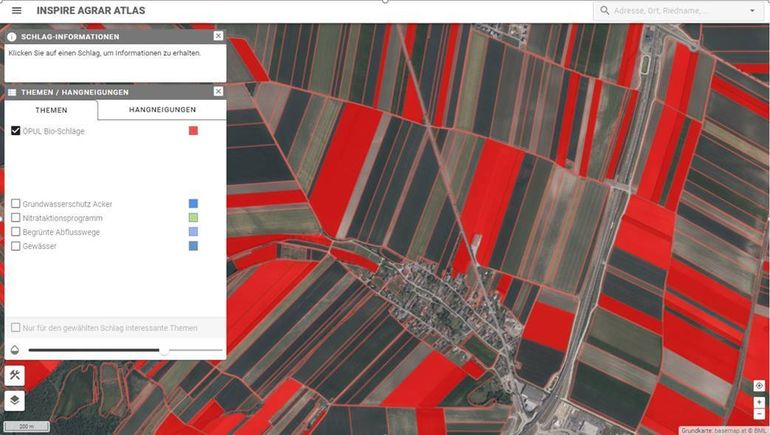Select the Themen tab

(51, 110)
